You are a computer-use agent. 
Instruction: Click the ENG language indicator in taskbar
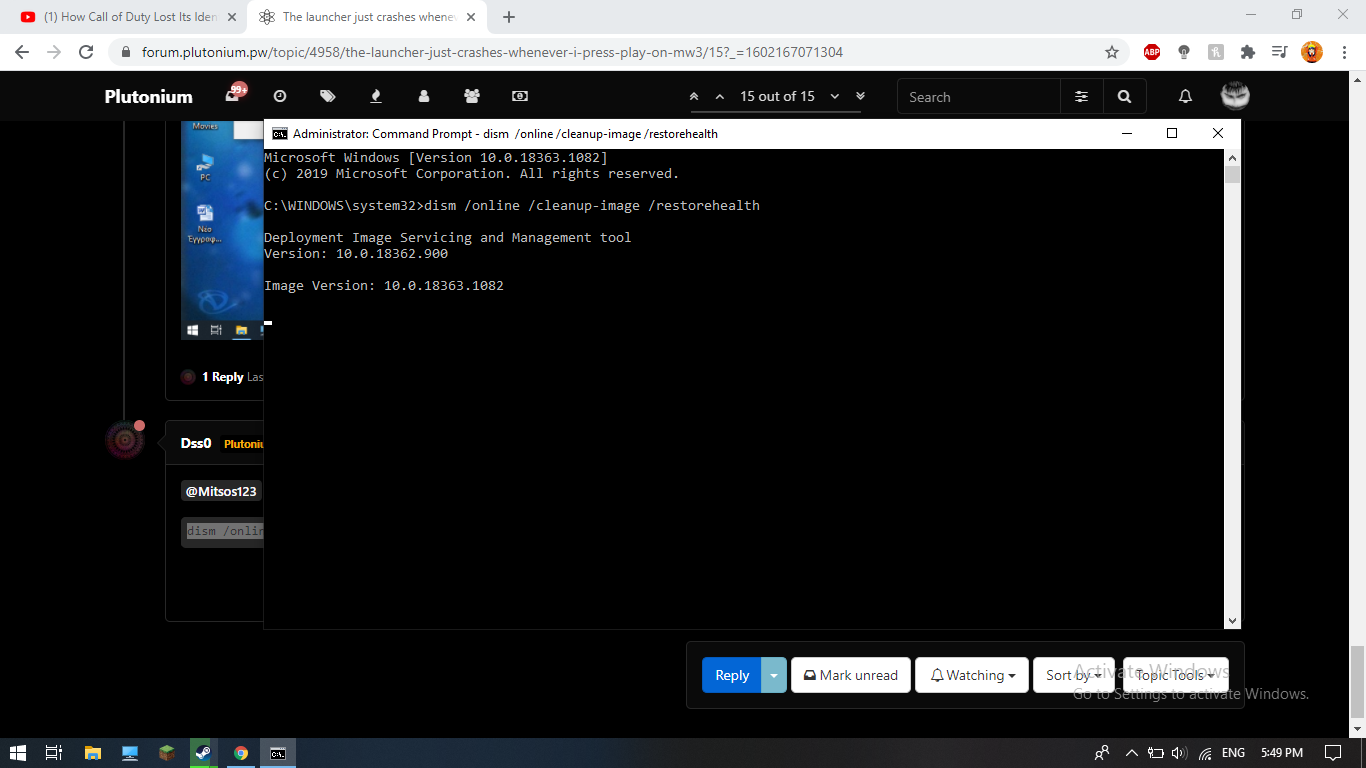point(1233,753)
